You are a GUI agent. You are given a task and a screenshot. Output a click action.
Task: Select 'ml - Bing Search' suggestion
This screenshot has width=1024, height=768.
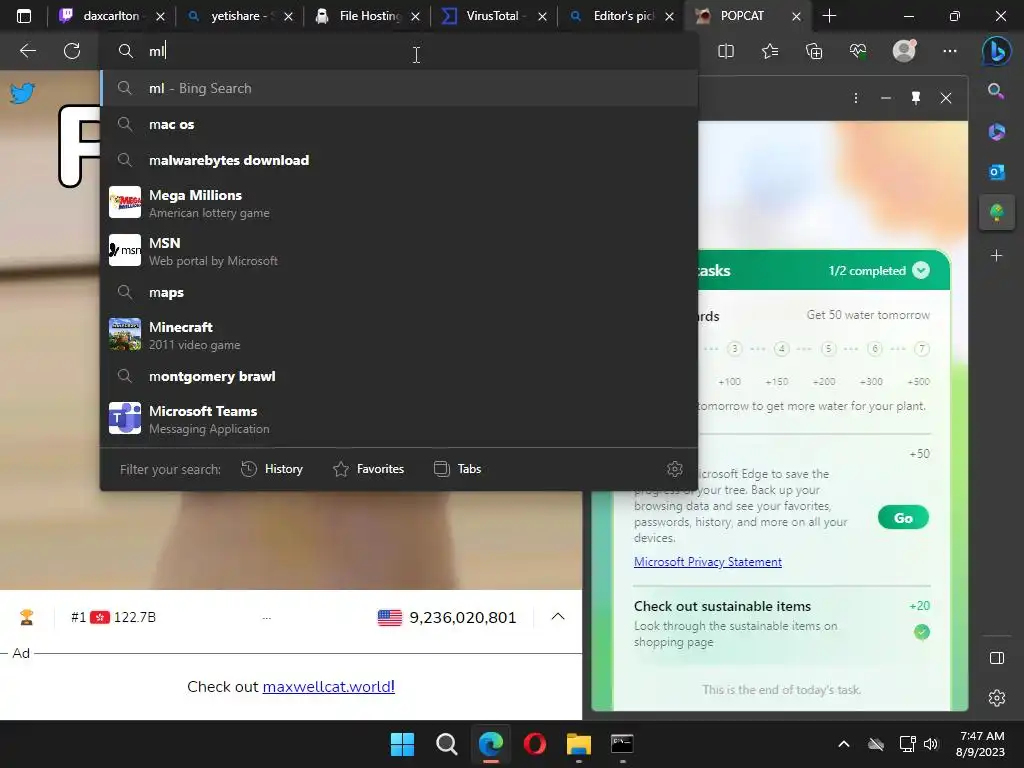(399, 88)
